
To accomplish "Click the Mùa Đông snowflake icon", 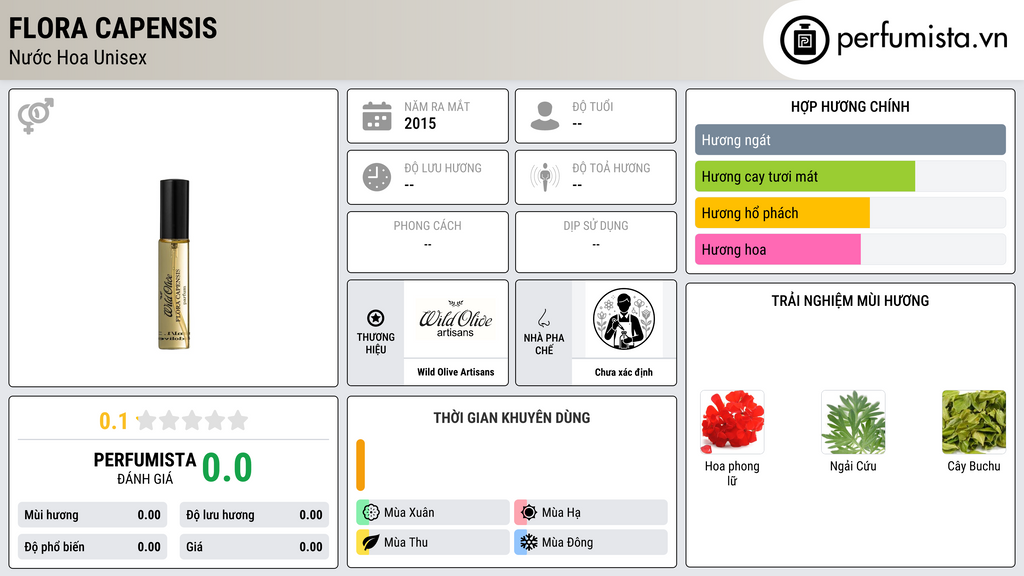I will point(529,542).
